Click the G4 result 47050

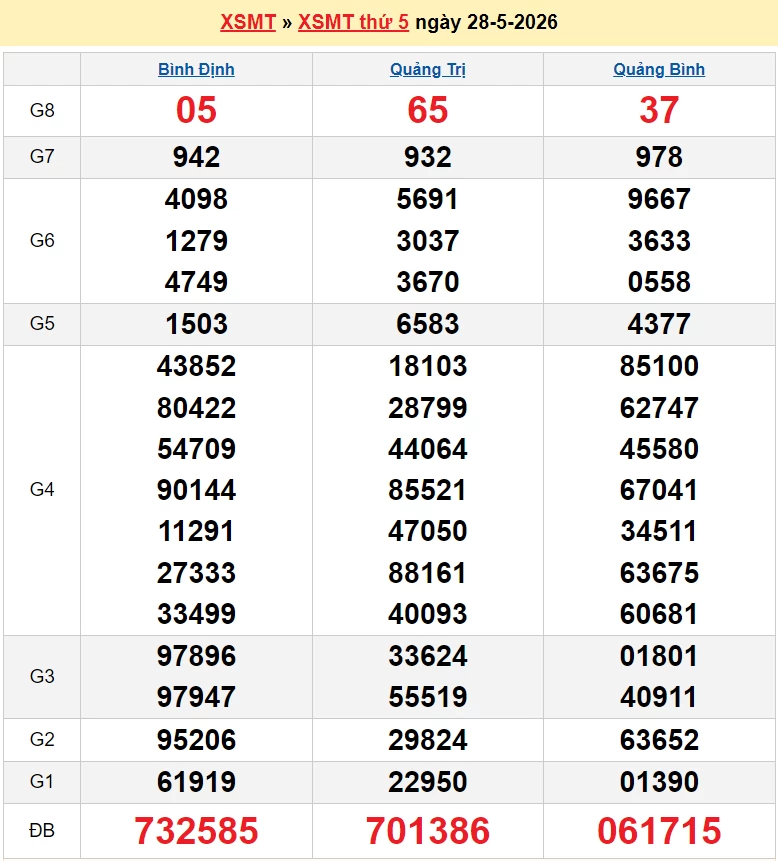pos(428,531)
